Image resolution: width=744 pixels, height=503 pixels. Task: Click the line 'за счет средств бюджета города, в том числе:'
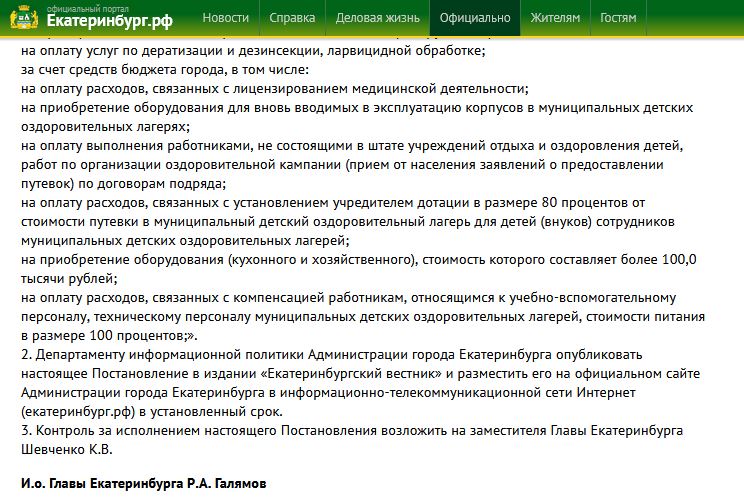(x=165, y=70)
